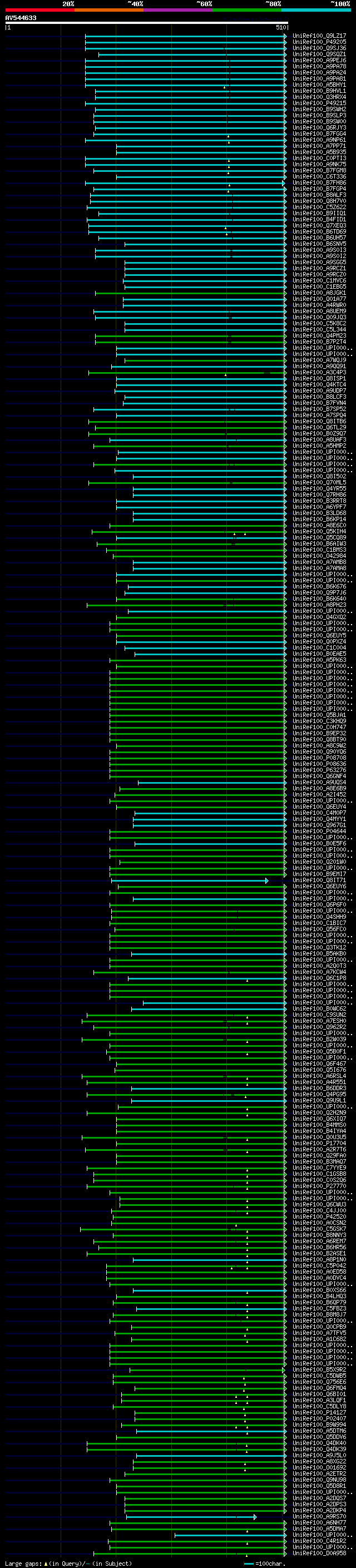Viewport: 356px width, 1568px height.
Task: Click hit label UniRef100_A9NK75
Action: pos(319,164)
